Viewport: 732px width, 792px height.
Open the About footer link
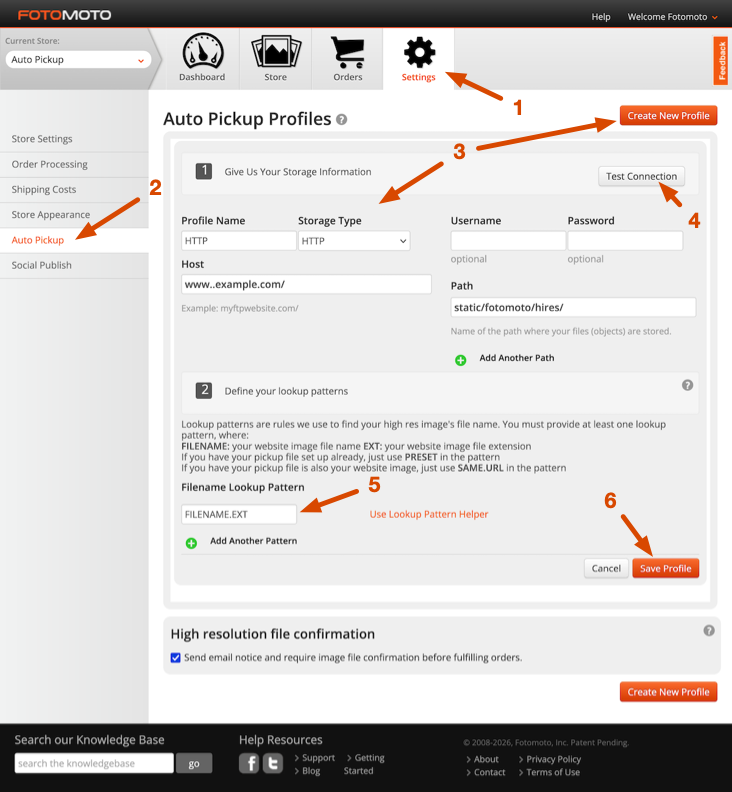486,759
